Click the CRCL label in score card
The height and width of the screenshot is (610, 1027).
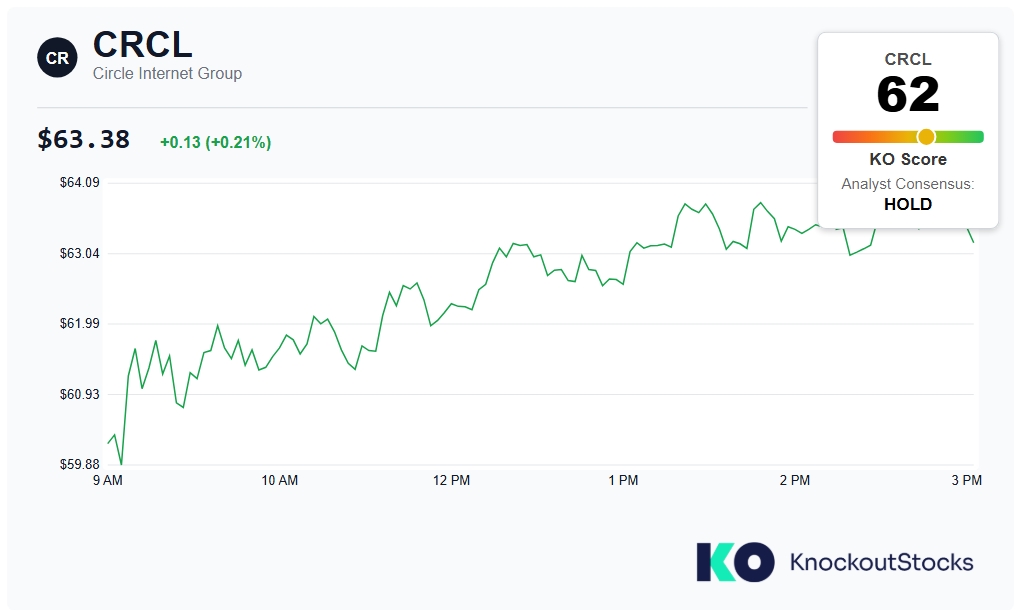908,60
